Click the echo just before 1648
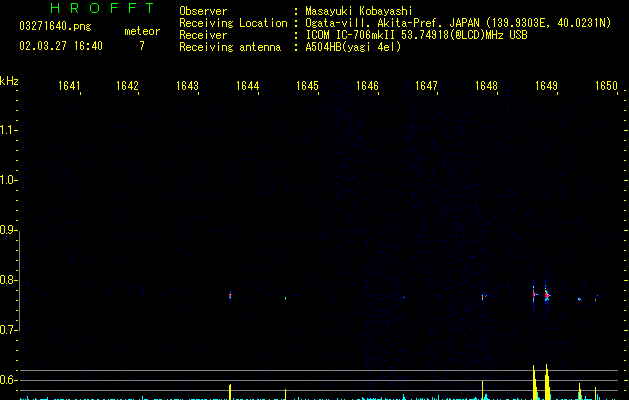 pos(483,297)
